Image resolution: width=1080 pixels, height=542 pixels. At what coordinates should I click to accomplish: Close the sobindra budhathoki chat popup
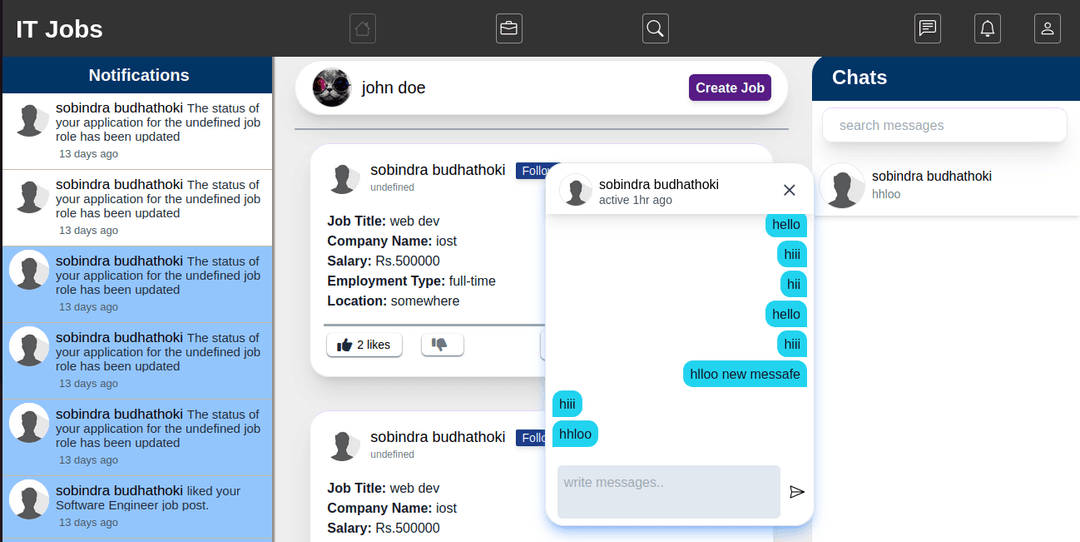[789, 190]
